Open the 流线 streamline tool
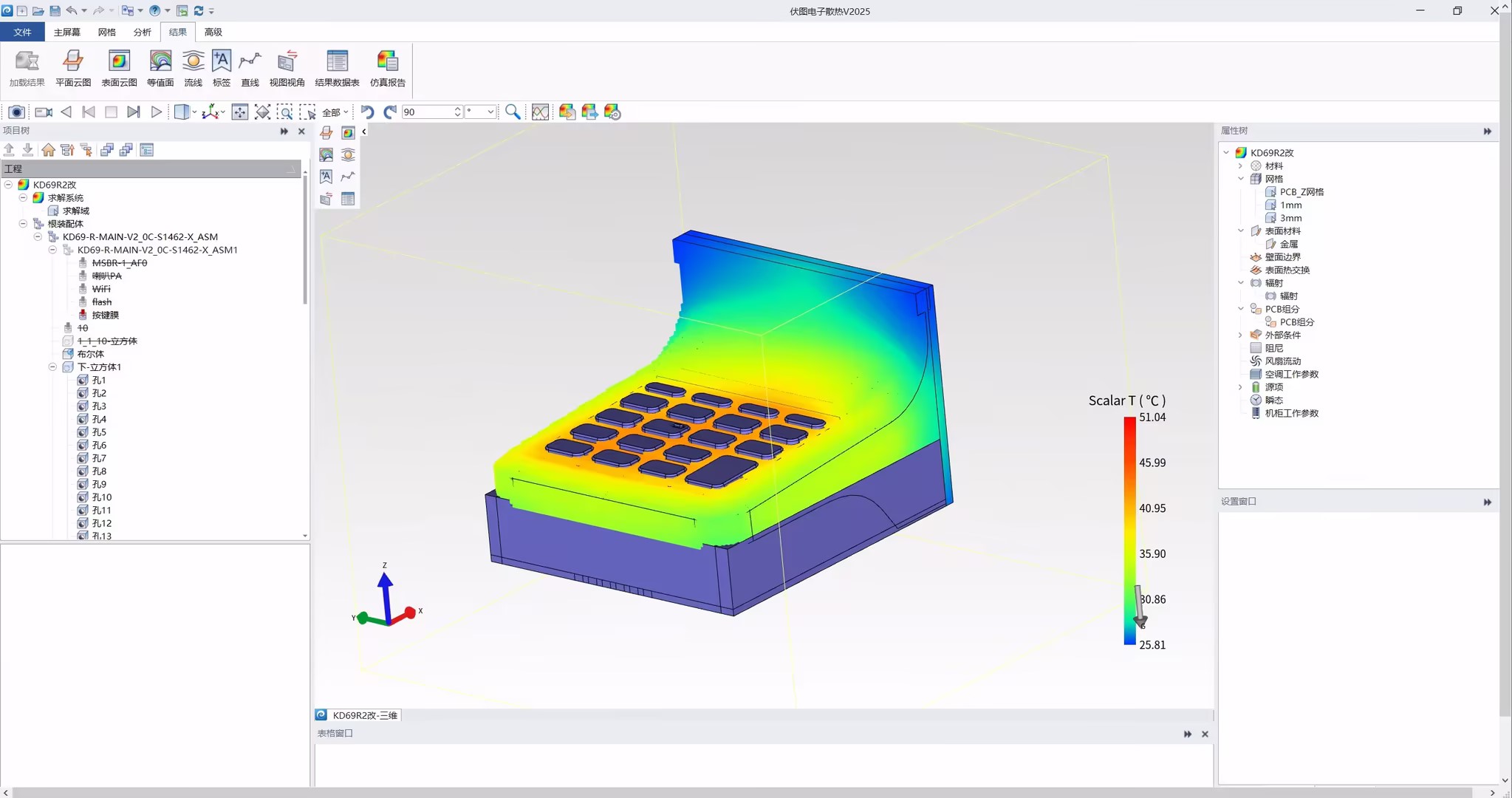This screenshot has width=1512, height=798. [193, 67]
